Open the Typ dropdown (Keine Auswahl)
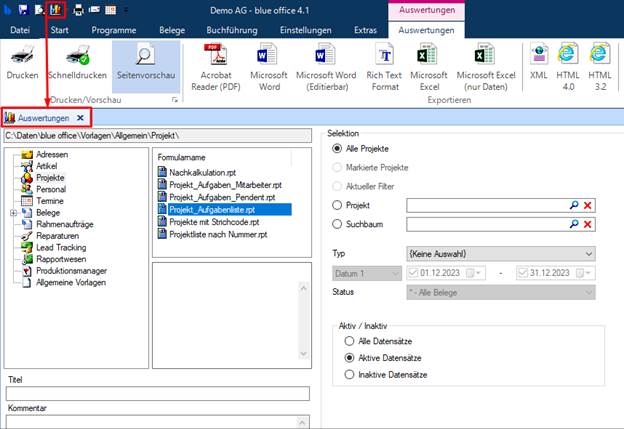624x429 pixels. click(x=501, y=254)
